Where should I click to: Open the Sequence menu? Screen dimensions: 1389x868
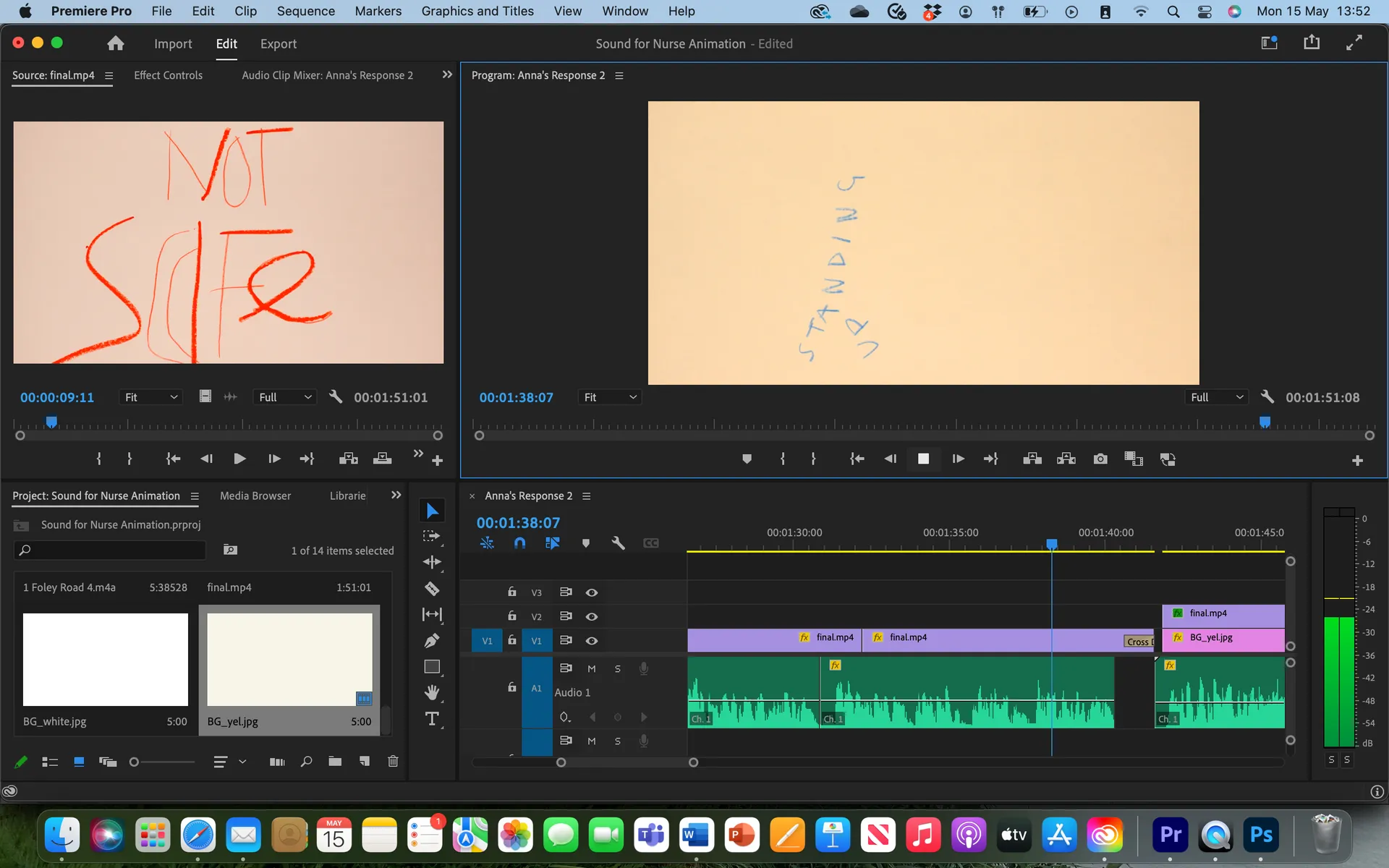pyautogui.click(x=305, y=11)
